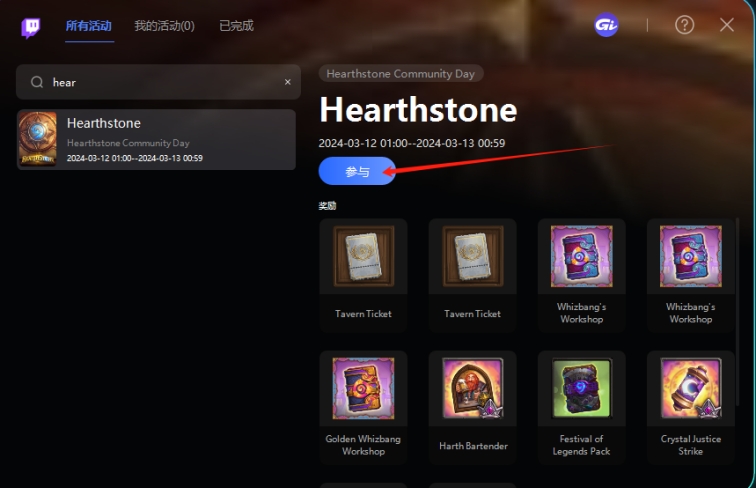The height and width of the screenshot is (488, 756).
Task: Select the first Tavern Ticket reward icon
Action: pyautogui.click(x=364, y=256)
